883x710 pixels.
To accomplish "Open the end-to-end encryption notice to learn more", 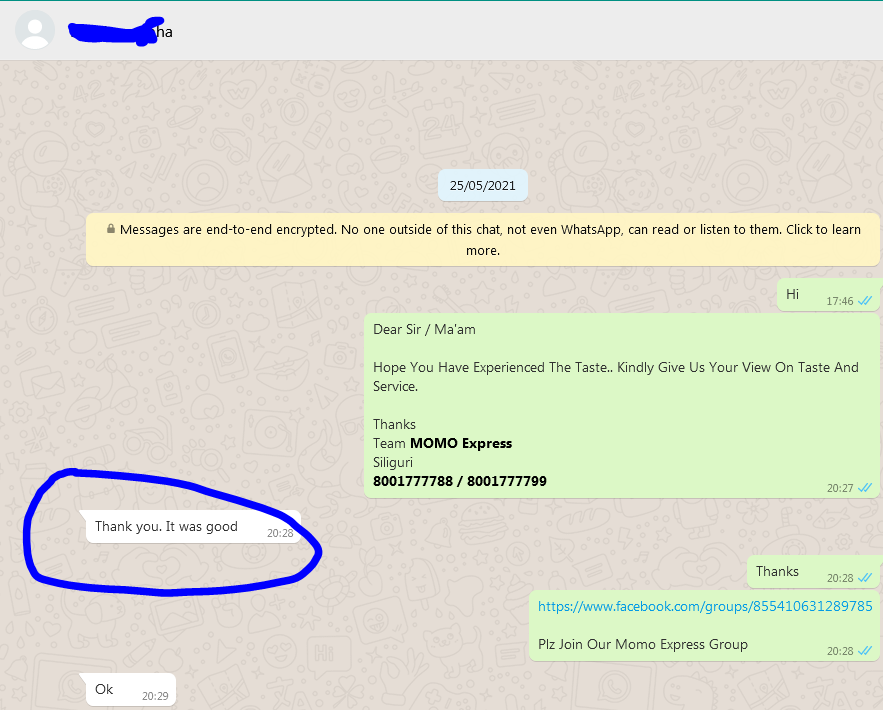I will [x=483, y=239].
